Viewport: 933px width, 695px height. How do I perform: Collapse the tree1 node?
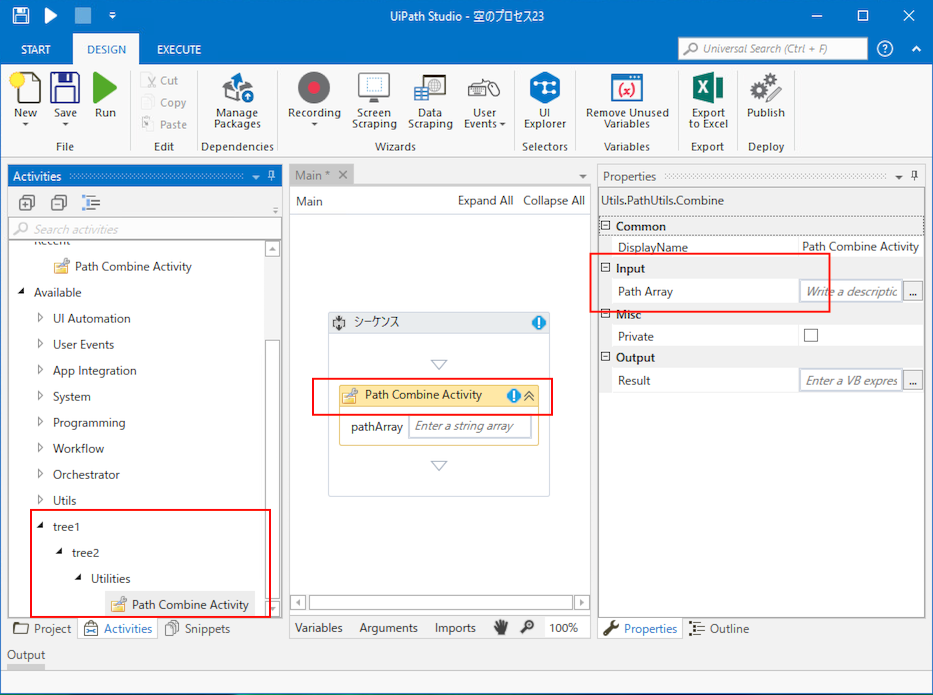(40, 525)
